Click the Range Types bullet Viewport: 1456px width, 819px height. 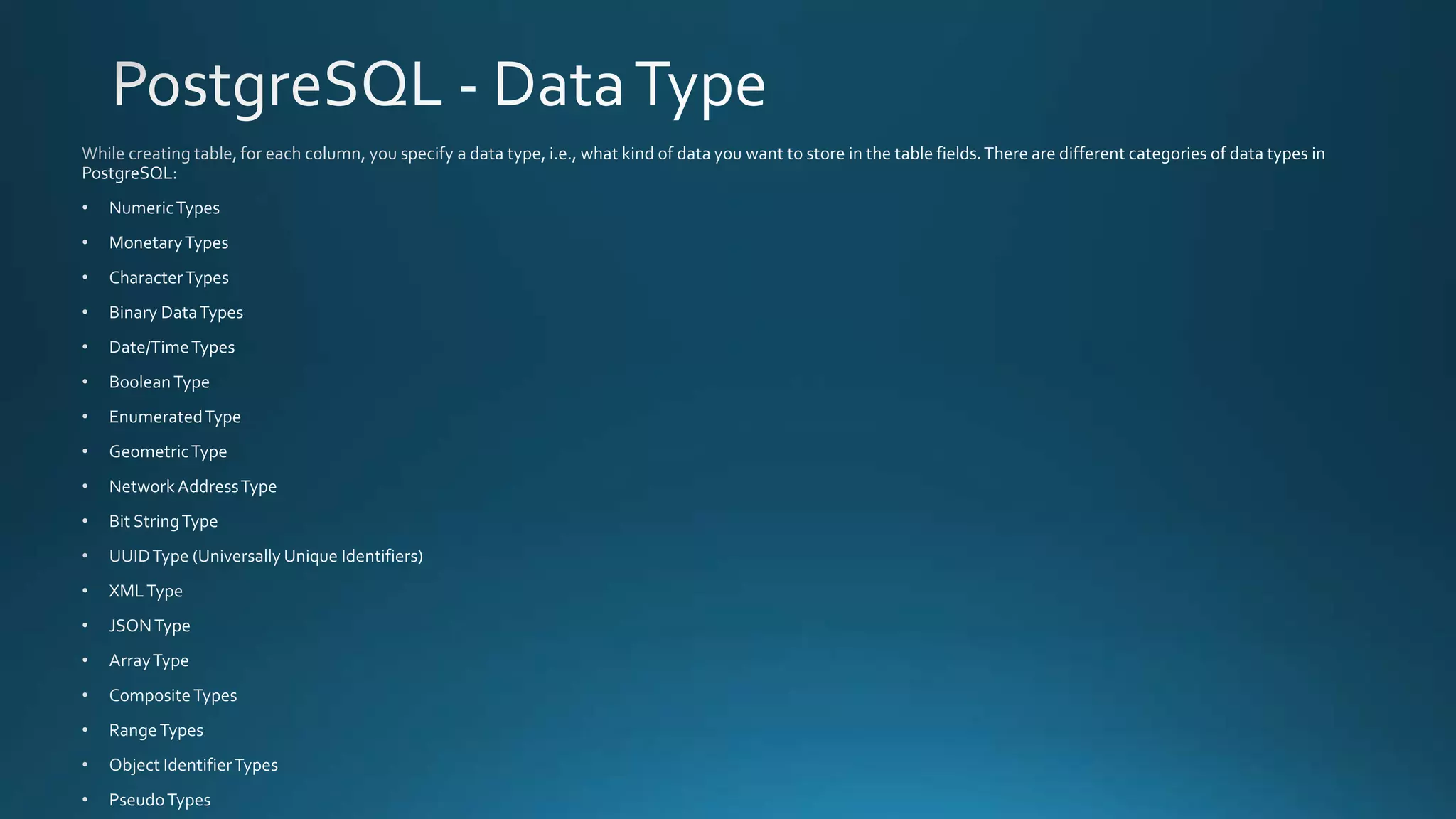156,731
